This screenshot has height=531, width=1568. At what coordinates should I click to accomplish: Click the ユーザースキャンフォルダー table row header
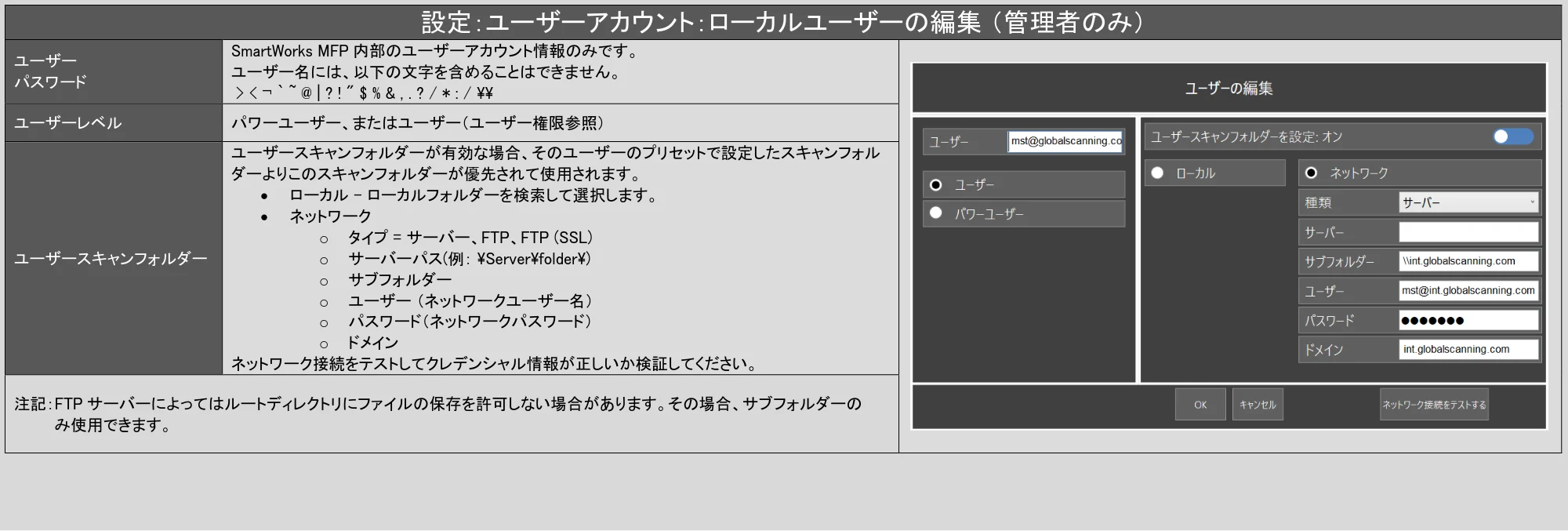coord(114,258)
